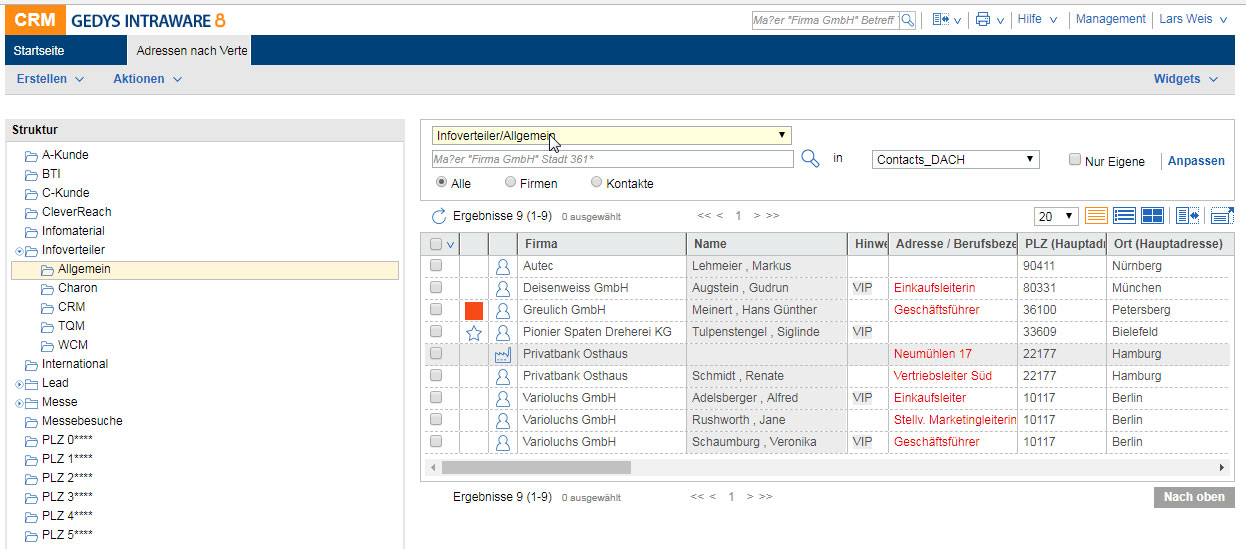Refresh results with the circular arrow icon
The image size is (1246, 549).
click(x=439, y=216)
